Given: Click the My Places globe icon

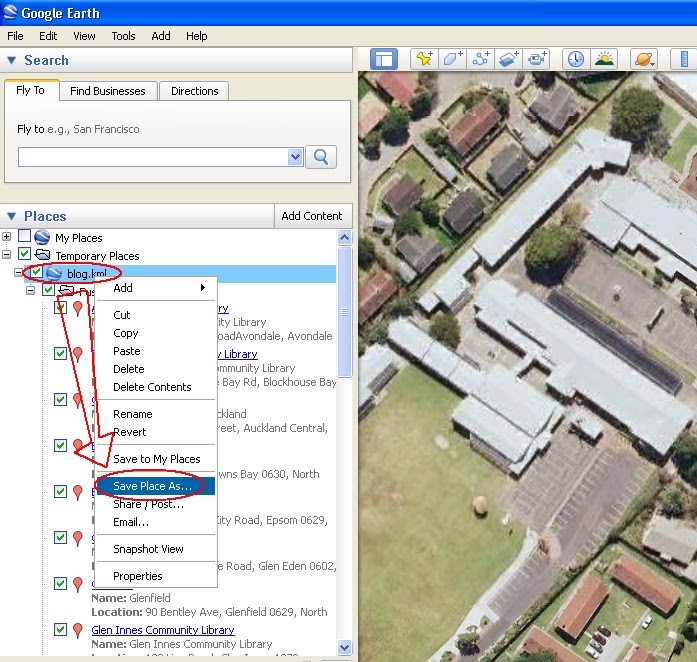Looking at the screenshot, I should [x=42, y=237].
